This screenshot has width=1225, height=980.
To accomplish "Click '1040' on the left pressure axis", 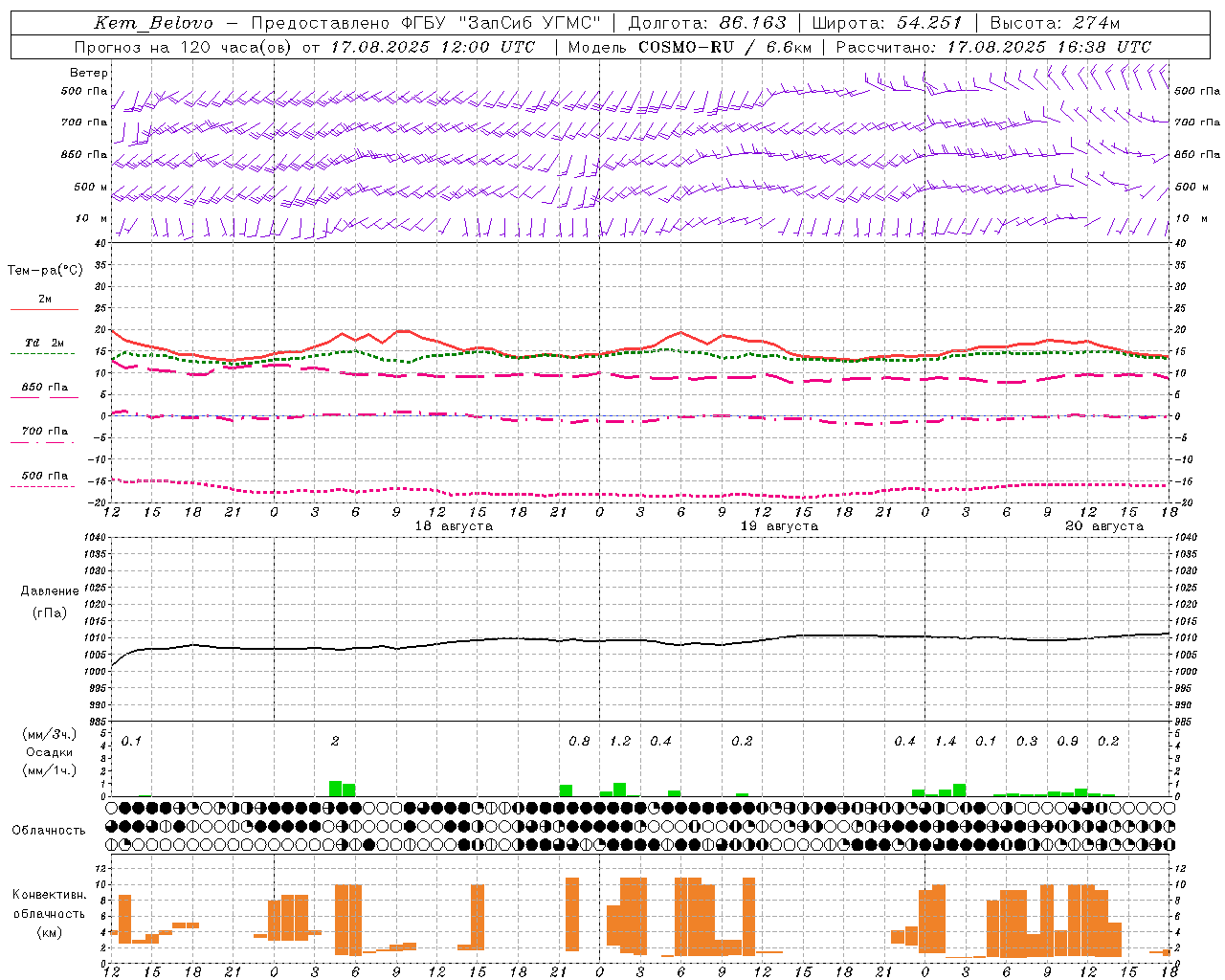I will pyautogui.click(x=94, y=538).
